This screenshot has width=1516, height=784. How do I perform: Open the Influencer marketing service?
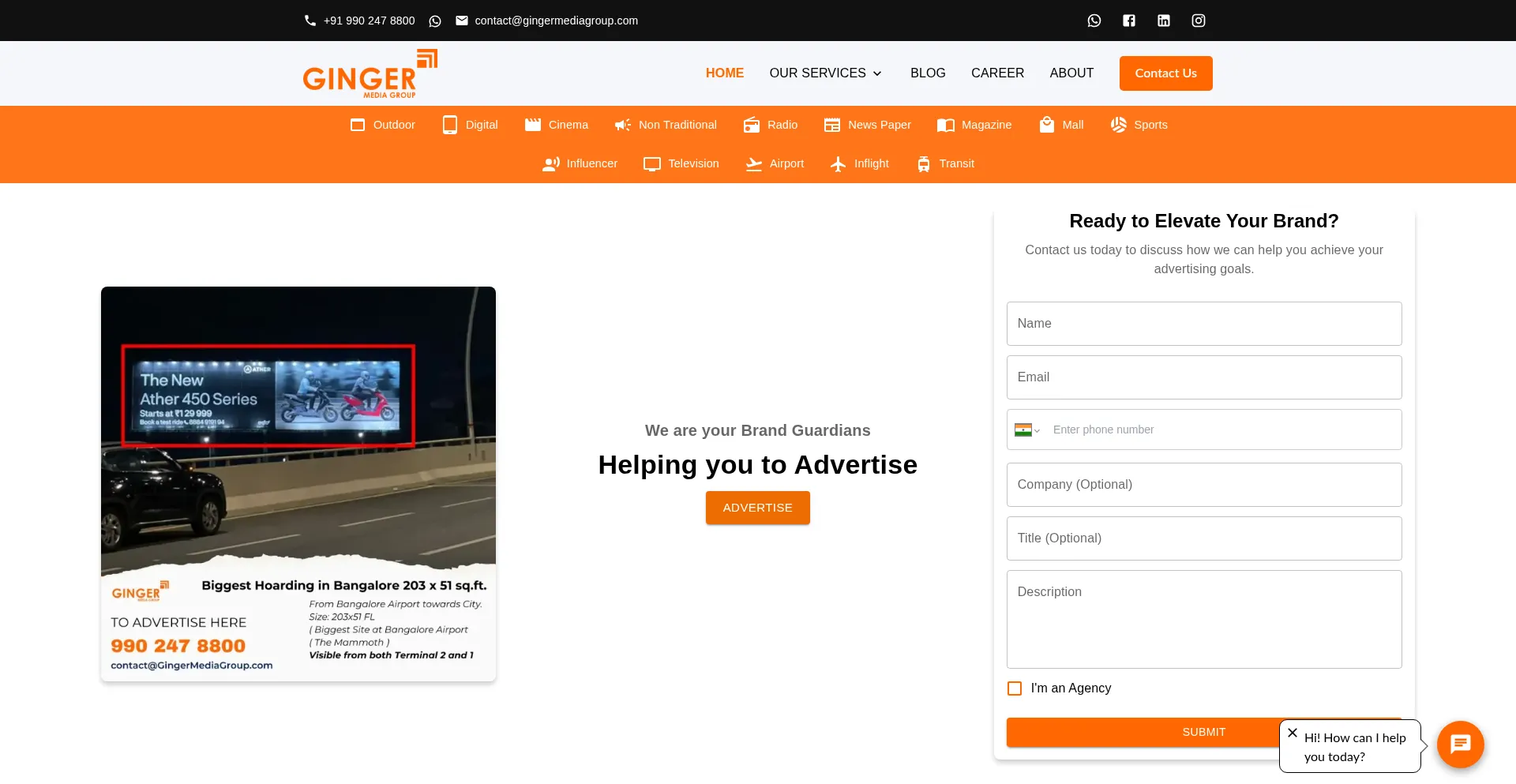550,163
